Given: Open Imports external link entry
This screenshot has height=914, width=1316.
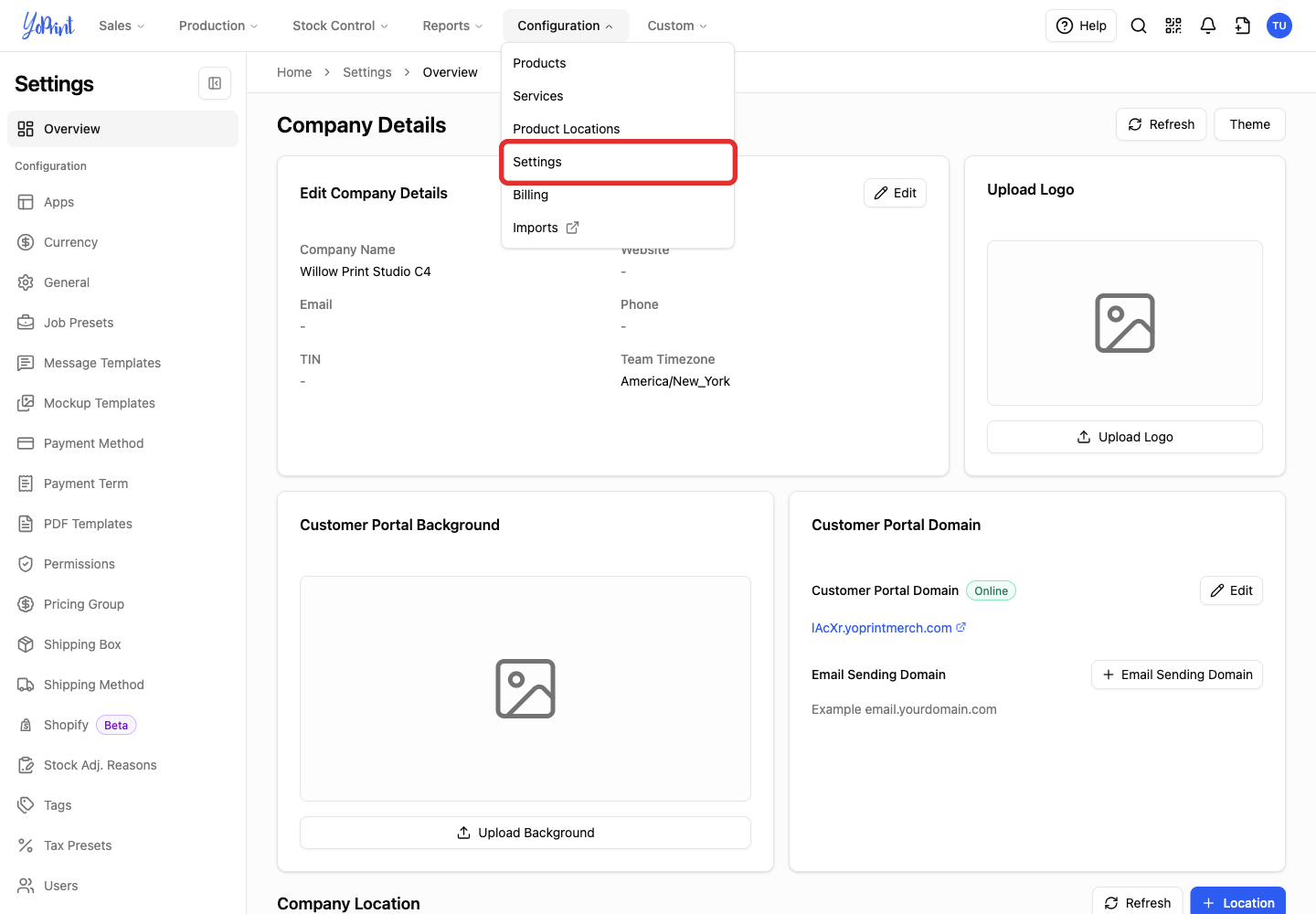Looking at the screenshot, I should pos(618,228).
